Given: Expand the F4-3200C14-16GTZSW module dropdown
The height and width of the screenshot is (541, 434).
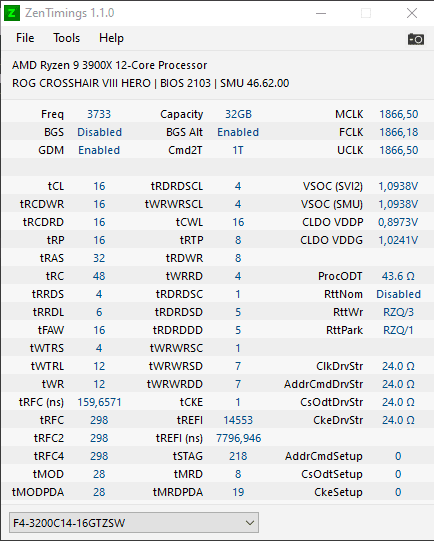Looking at the screenshot, I should tap(134, 522).
